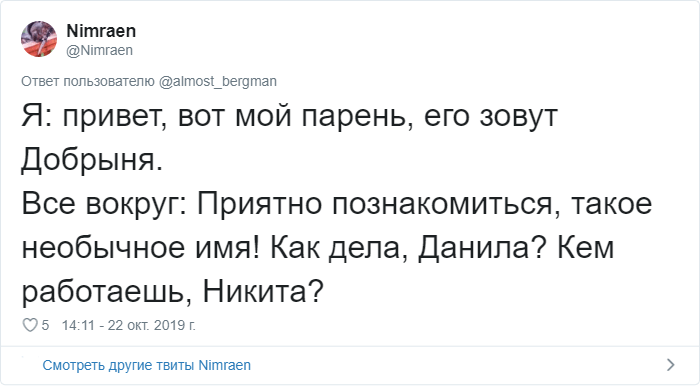Screen dimensions: 700x386
Task: Open the bold Nimraen display name
Action: [101, 31]
